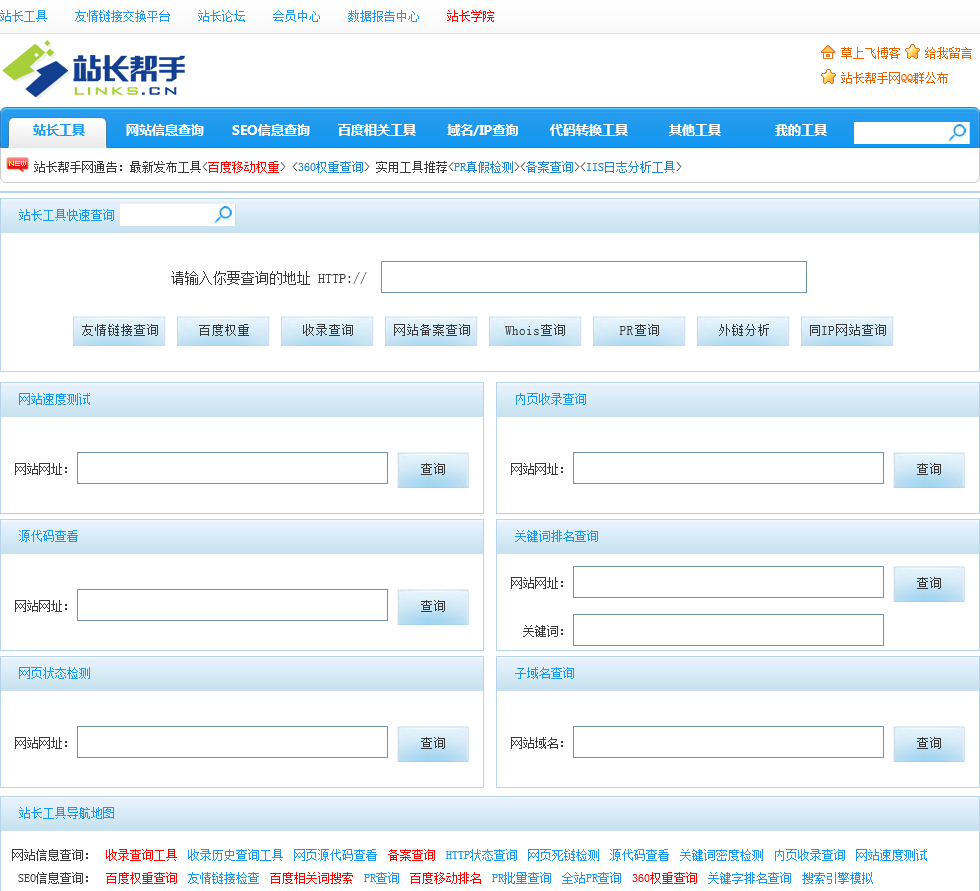Open 收录历史查询工具 link
Viewport: 980px width, 891px height.
click(x=235, y=855)
